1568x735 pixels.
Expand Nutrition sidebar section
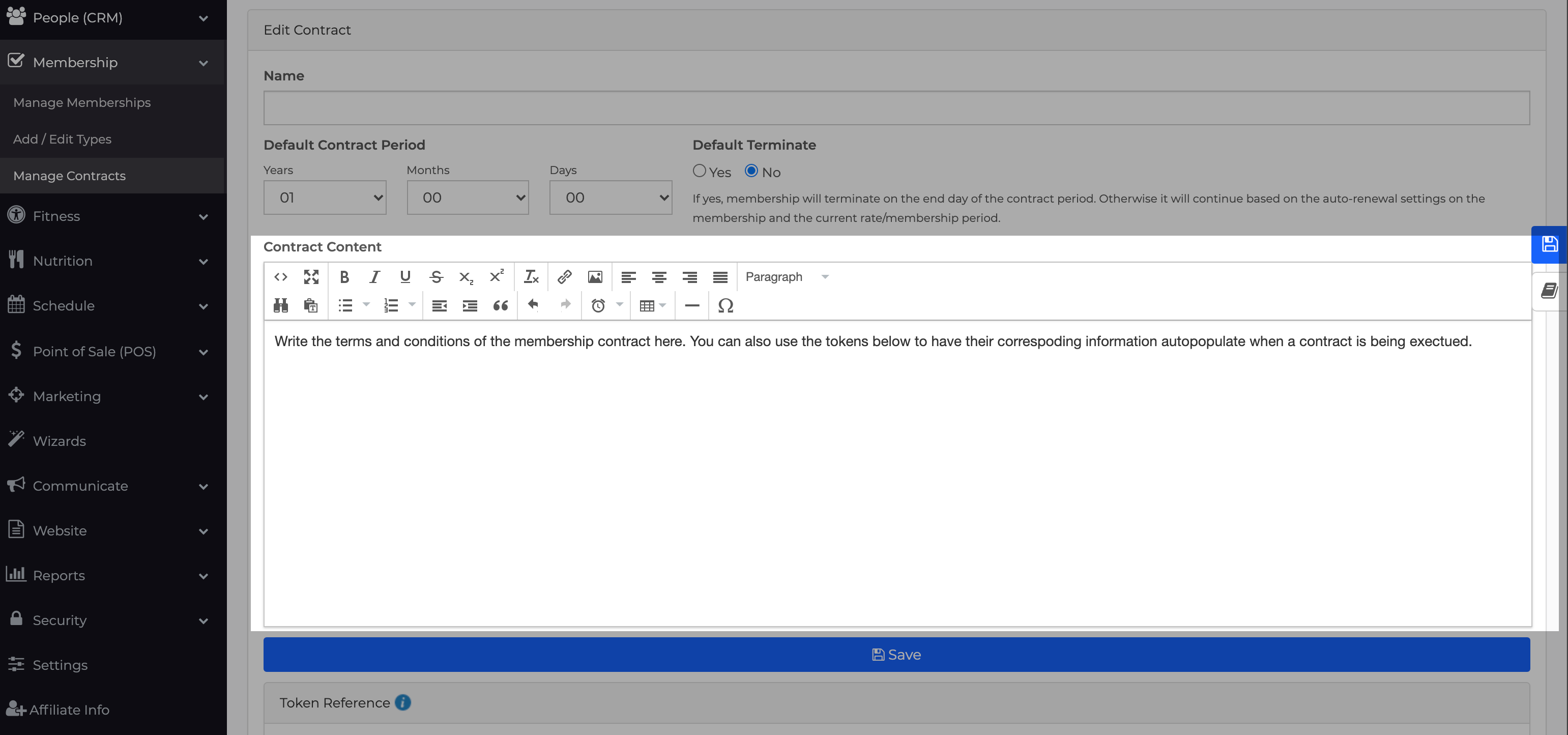(113, 261)
